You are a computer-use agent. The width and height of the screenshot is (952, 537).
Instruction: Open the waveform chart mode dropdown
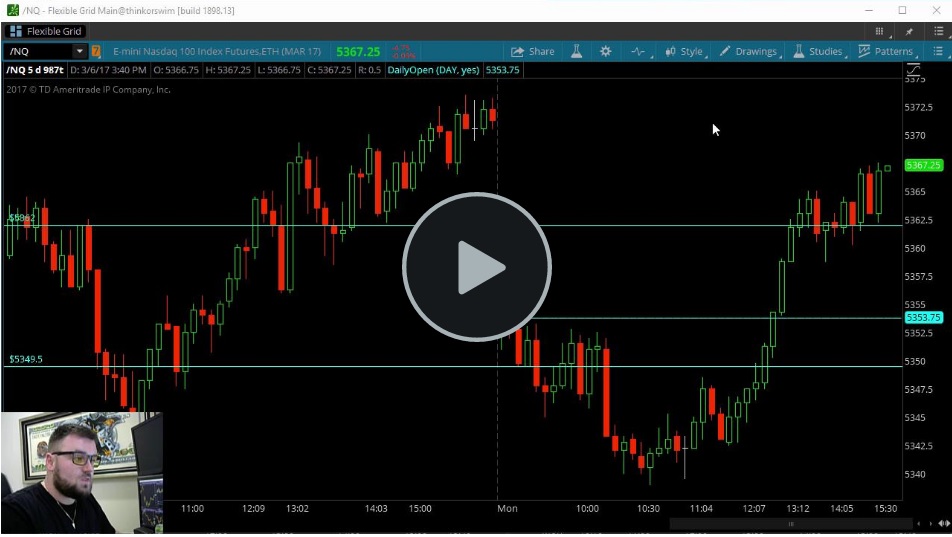(639, 52)
